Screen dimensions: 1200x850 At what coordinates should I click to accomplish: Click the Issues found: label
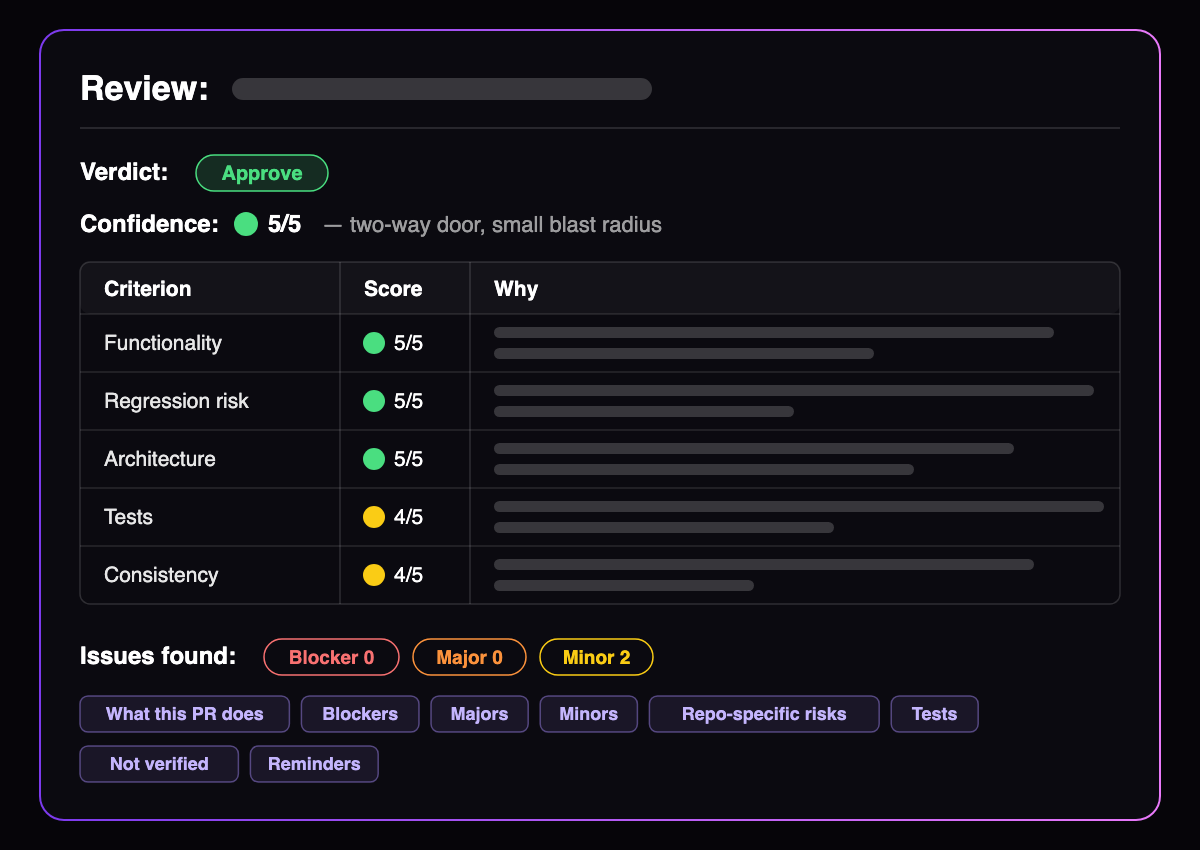(158, 656)
